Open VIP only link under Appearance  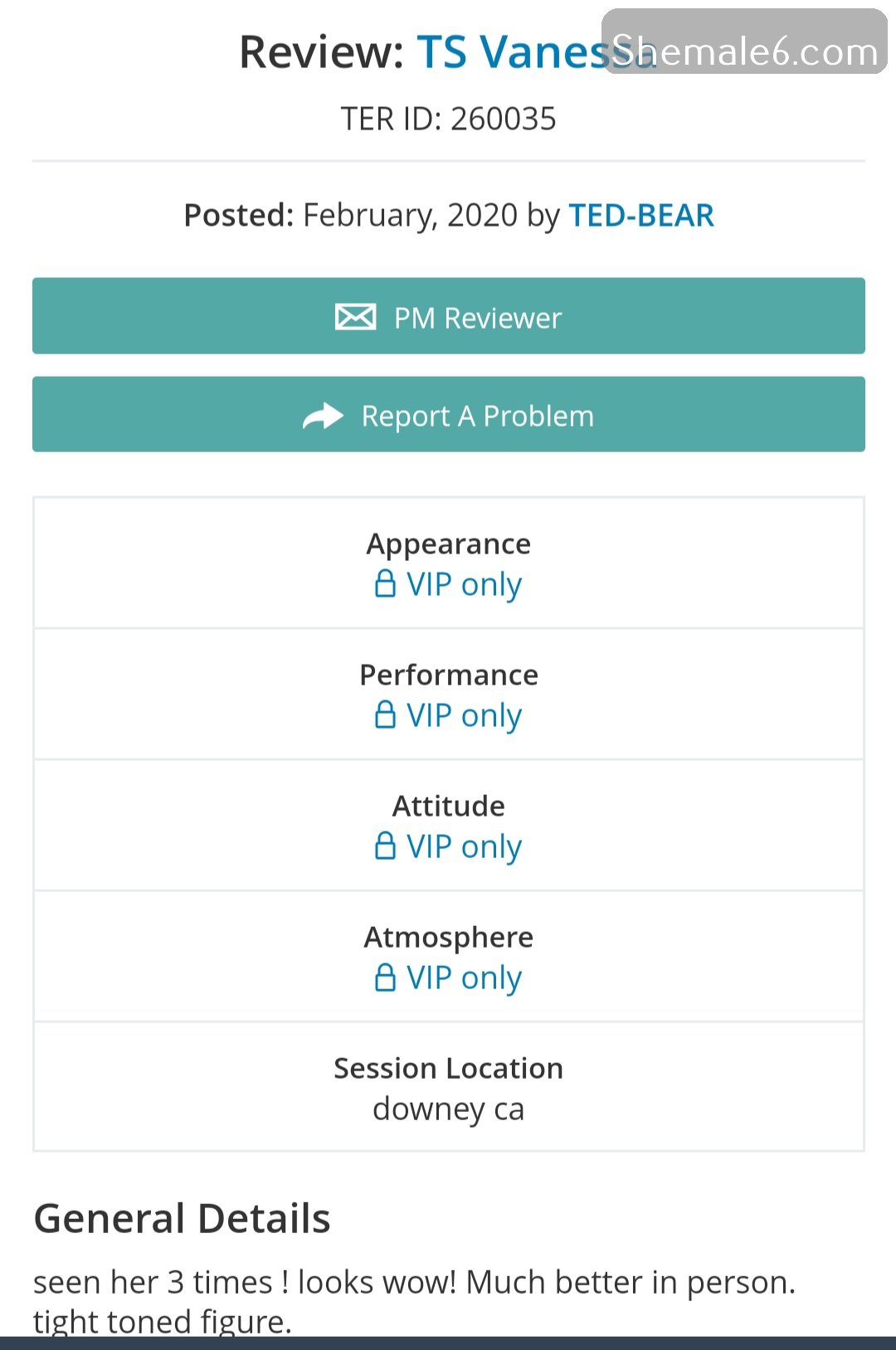464,585
